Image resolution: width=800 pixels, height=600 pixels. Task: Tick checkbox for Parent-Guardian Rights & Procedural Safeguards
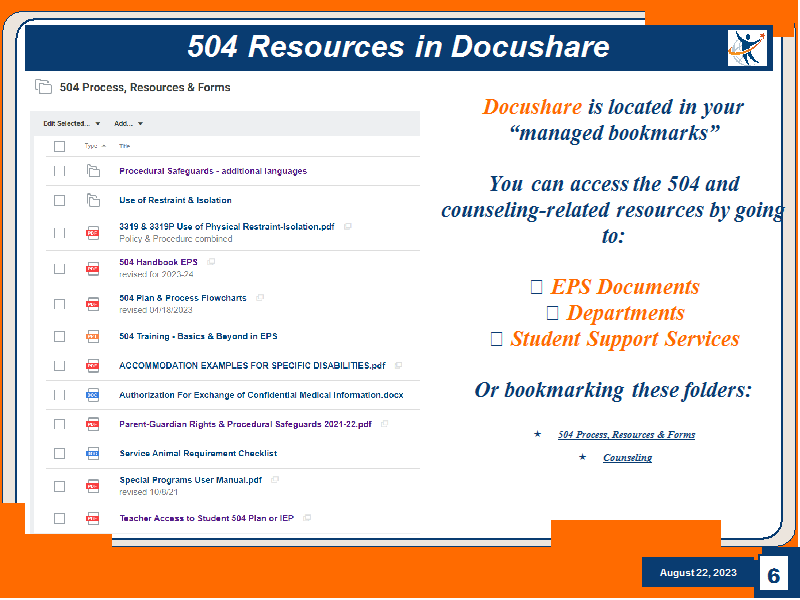tap(59, 424)
